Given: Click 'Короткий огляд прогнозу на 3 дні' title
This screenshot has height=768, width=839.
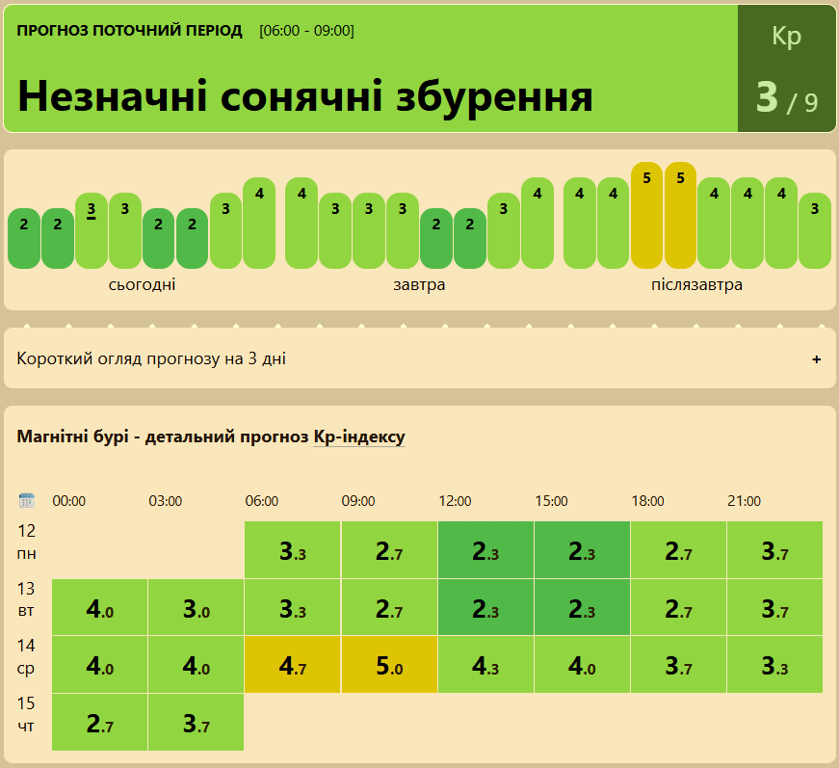Looking at the screenshot, I should click(151, 359).
